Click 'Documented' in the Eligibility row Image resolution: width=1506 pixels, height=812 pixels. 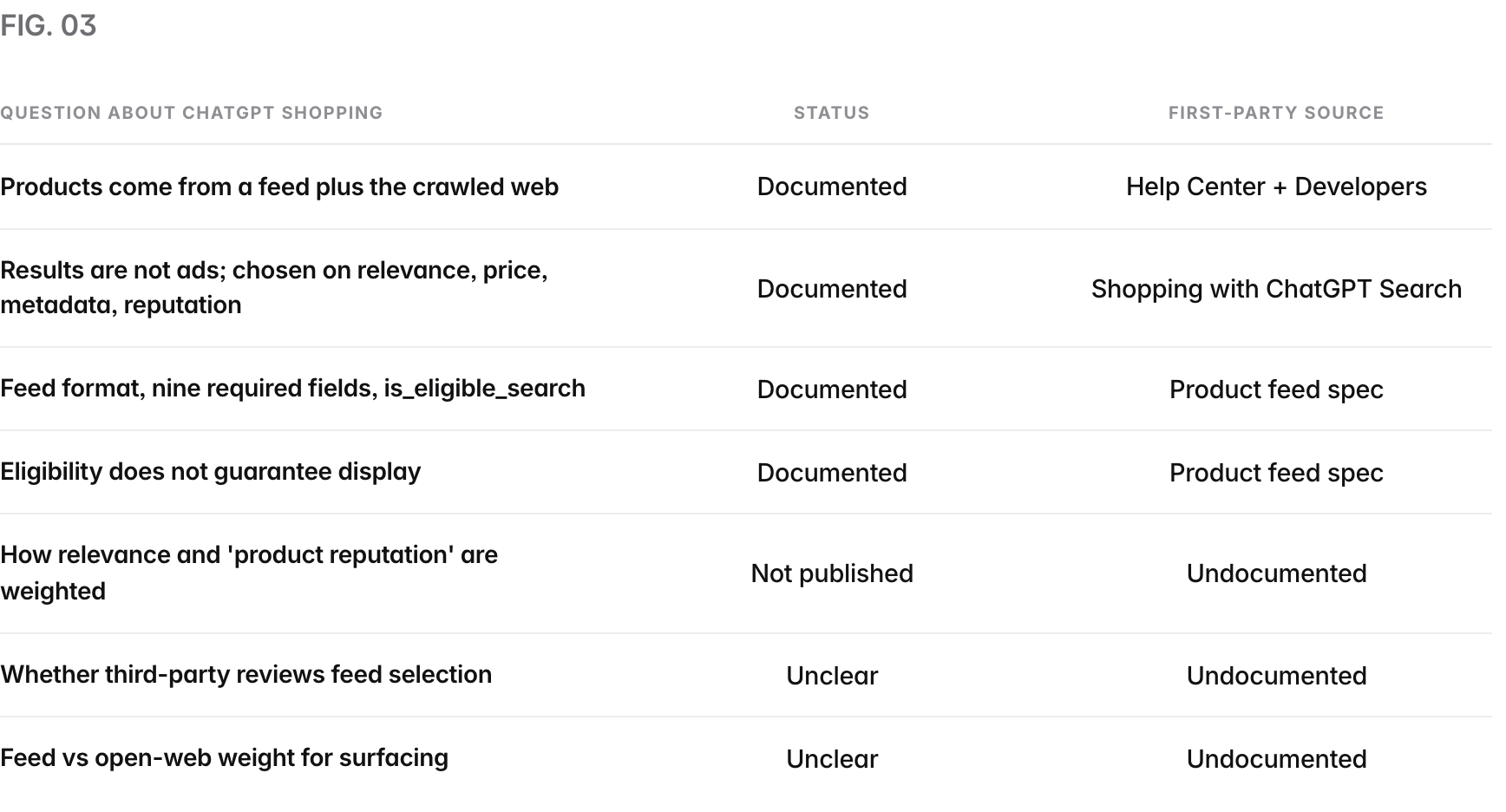(832, 473)
